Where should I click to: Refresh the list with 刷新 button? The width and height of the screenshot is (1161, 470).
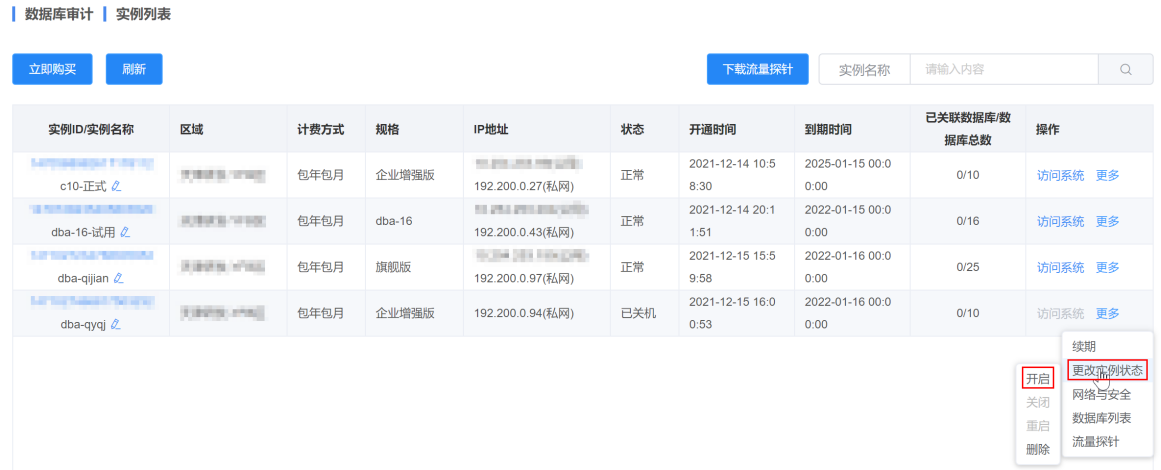coord(134,70)
